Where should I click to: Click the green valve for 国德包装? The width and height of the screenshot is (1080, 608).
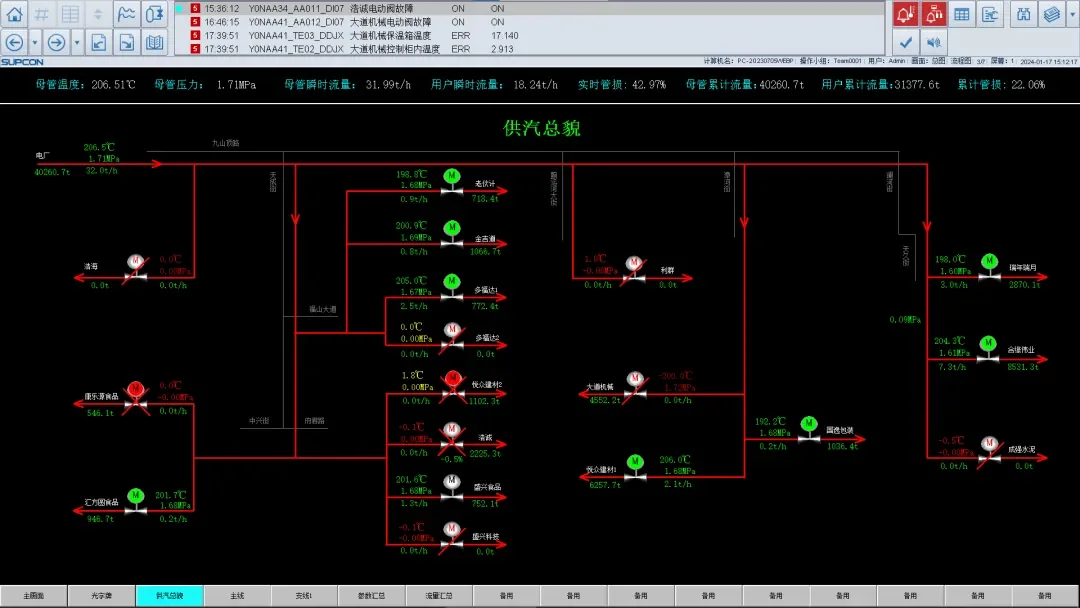pyautogui.click(x=808, y=425)
